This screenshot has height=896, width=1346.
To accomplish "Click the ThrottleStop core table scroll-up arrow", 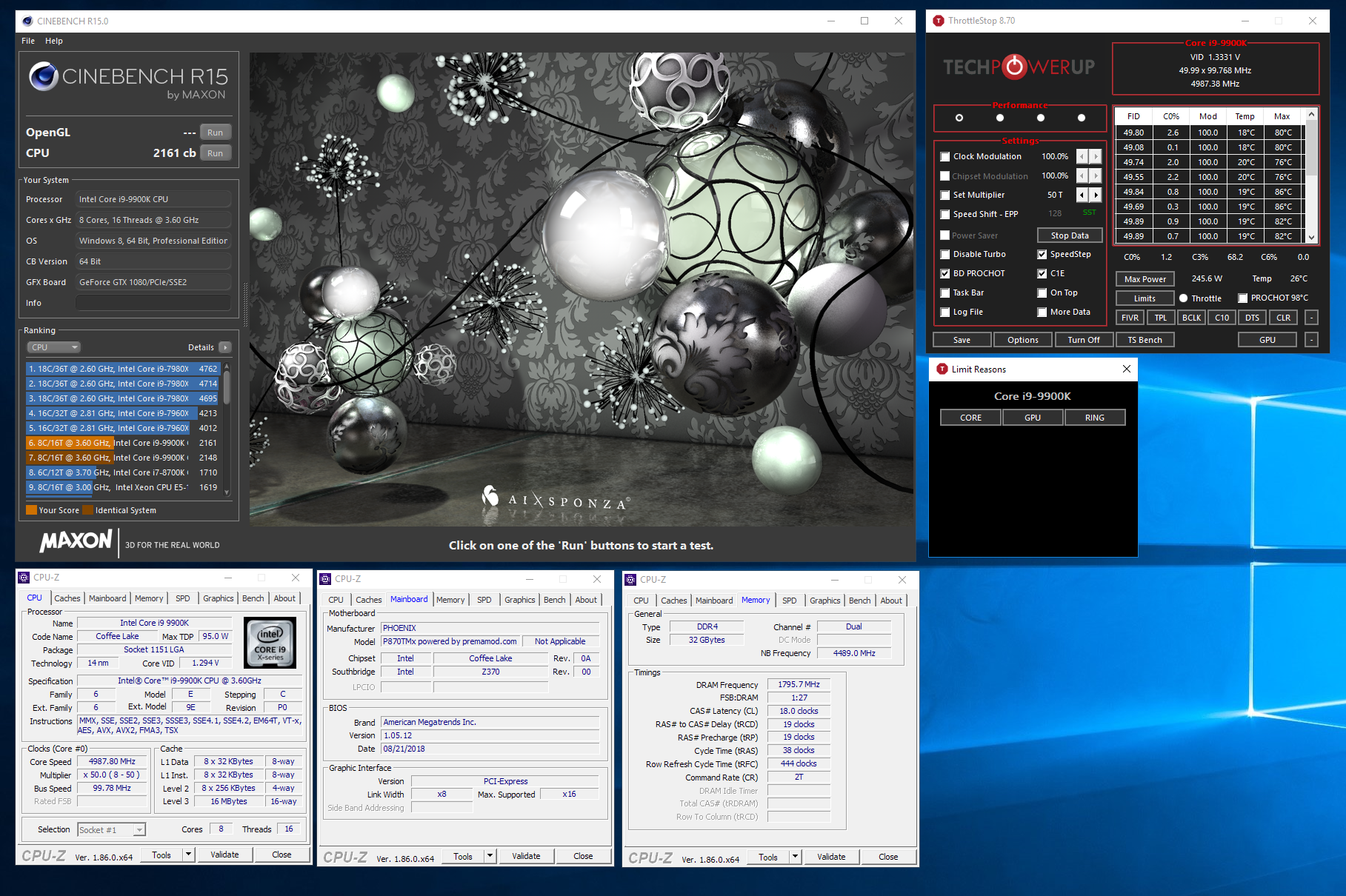I will click(x=1311, y=114).
